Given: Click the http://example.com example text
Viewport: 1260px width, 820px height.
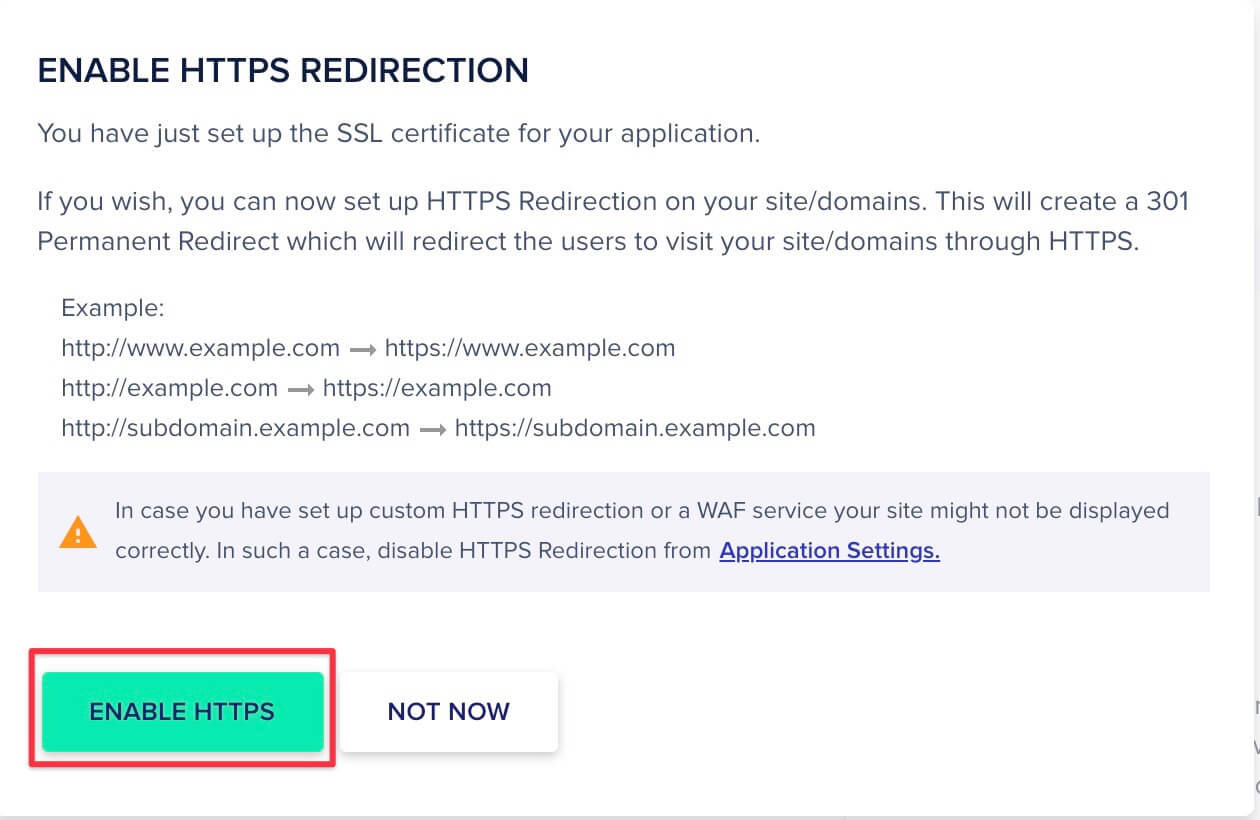Looking at the screenshot, I should [170, 388].
